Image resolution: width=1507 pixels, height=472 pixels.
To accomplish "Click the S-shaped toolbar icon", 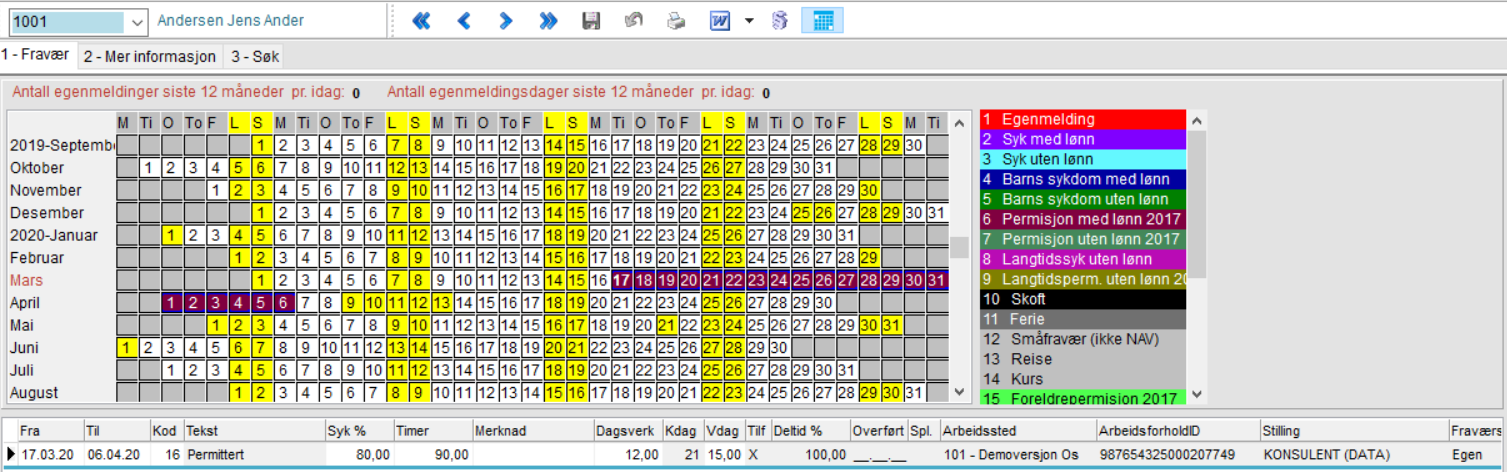I will 780,20.
